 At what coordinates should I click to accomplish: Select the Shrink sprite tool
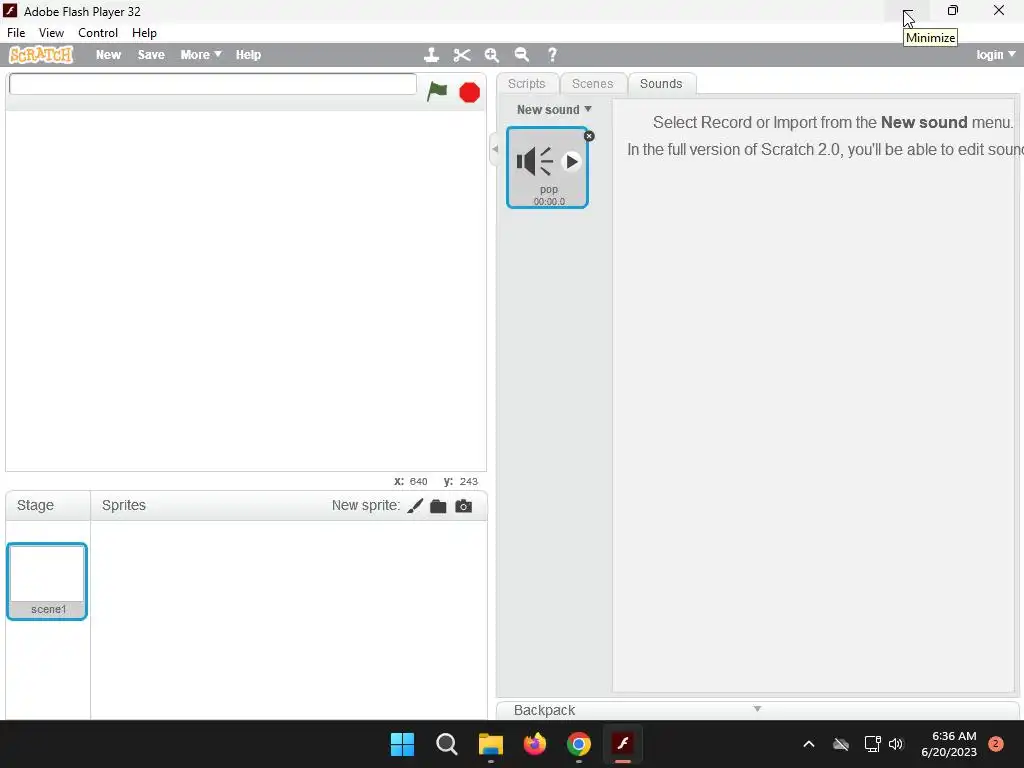point(521,55)
